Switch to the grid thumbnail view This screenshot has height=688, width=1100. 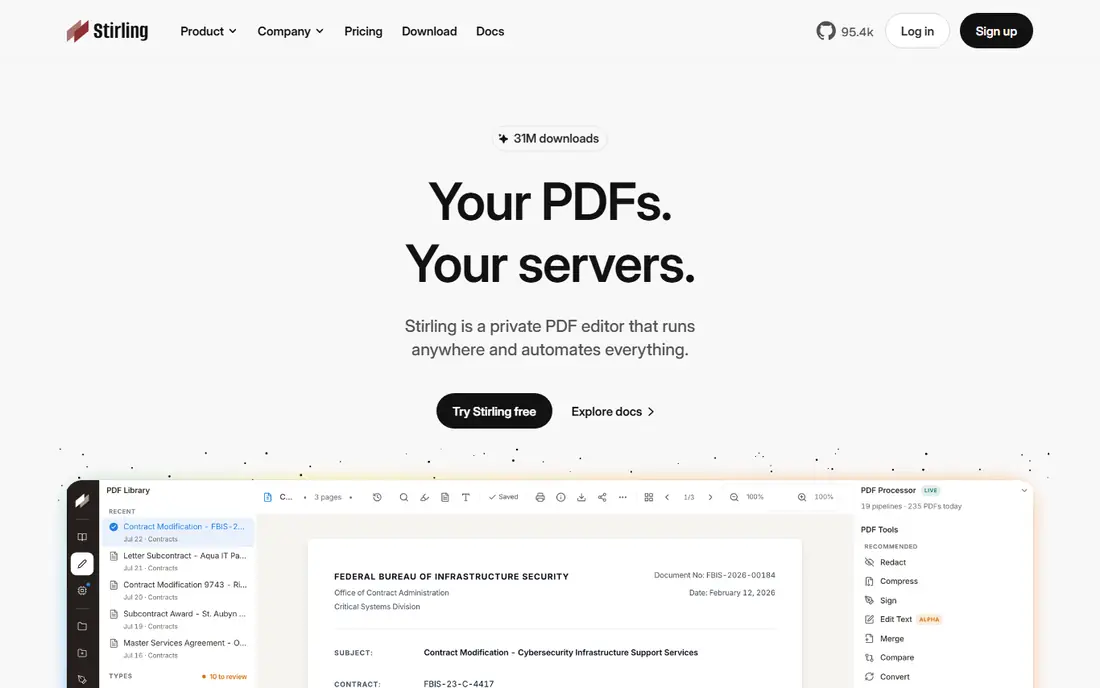[x=648, y=497]
